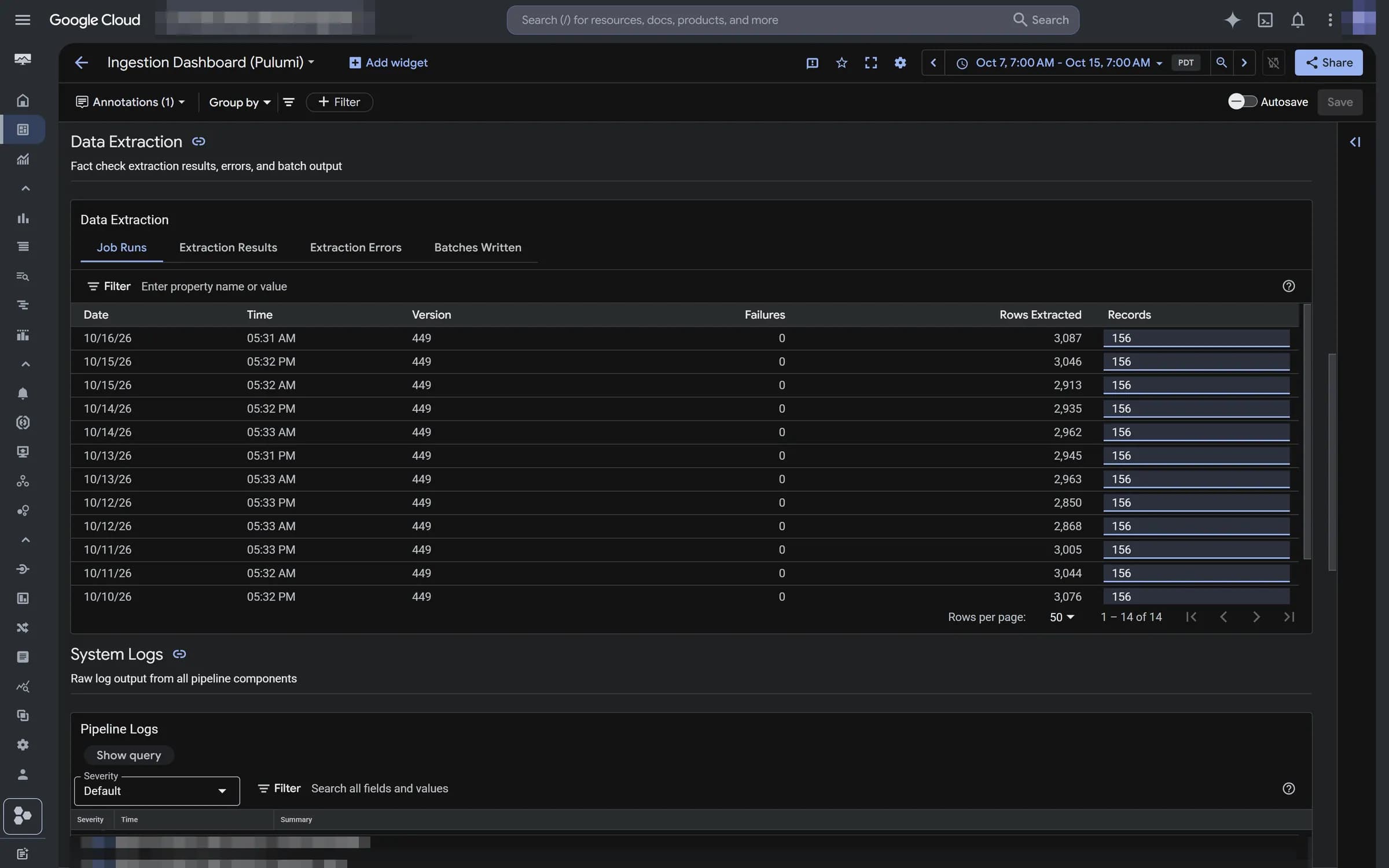Click Show query in Pipeline Logs
The image size is (1389, 868).
click(x=128, y=755)
